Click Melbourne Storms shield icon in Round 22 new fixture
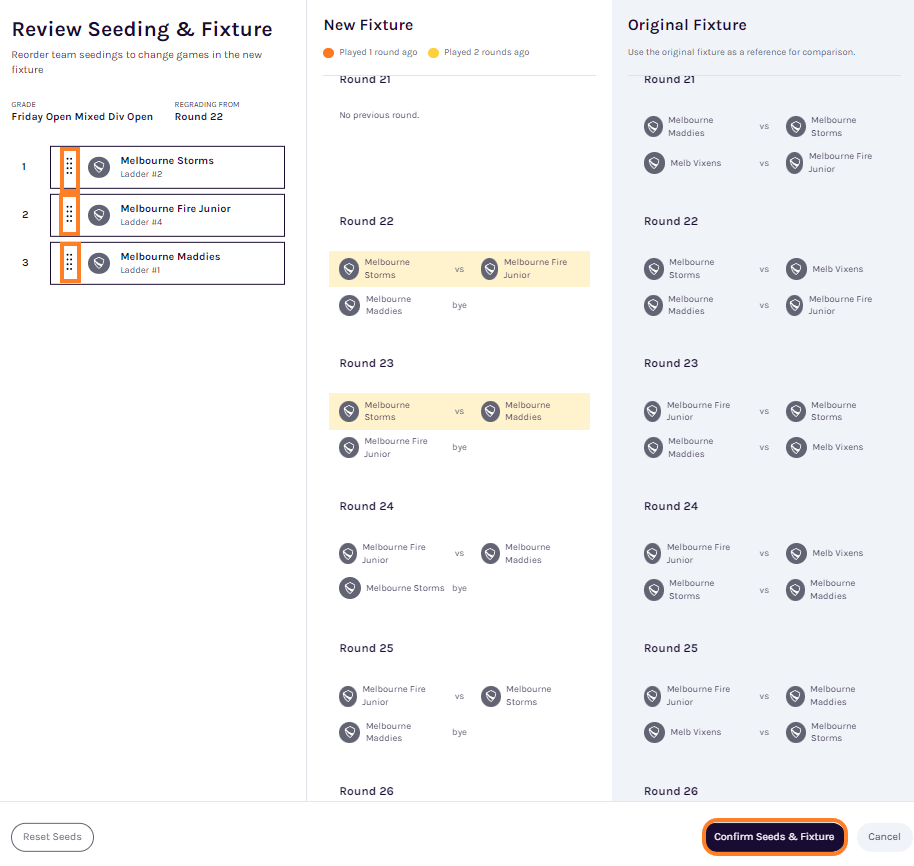914x866 pixels. click(349, 269)
